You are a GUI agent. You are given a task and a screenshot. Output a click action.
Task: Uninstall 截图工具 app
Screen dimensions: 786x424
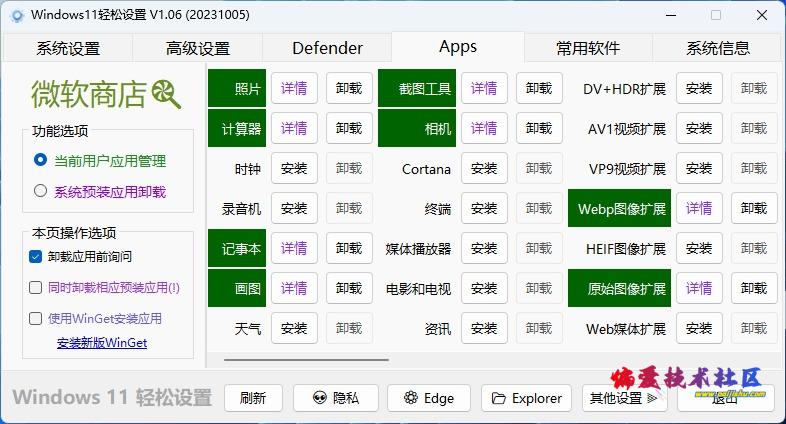(x=539, y=88)
